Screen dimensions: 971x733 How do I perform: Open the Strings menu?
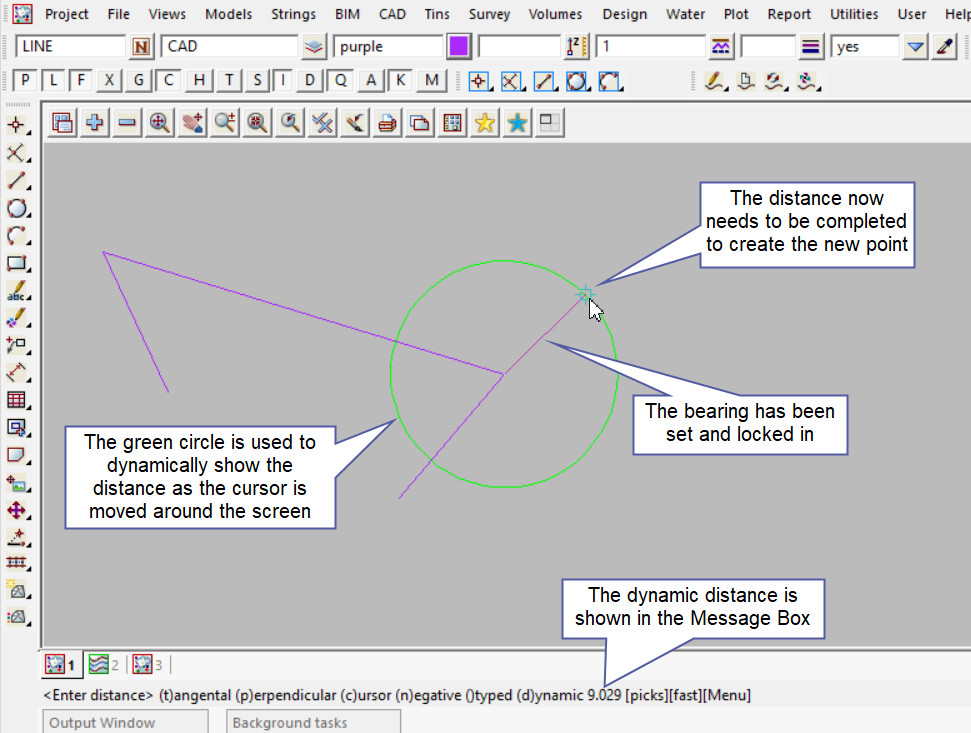pyautogui.click(x=293, y=14)
